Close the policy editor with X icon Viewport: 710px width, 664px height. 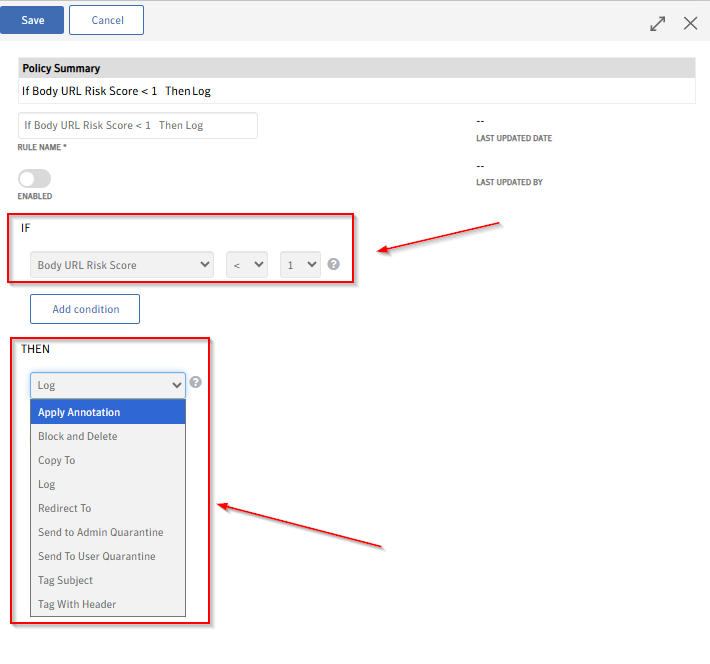pyautogui.click(x=690, y=23)
